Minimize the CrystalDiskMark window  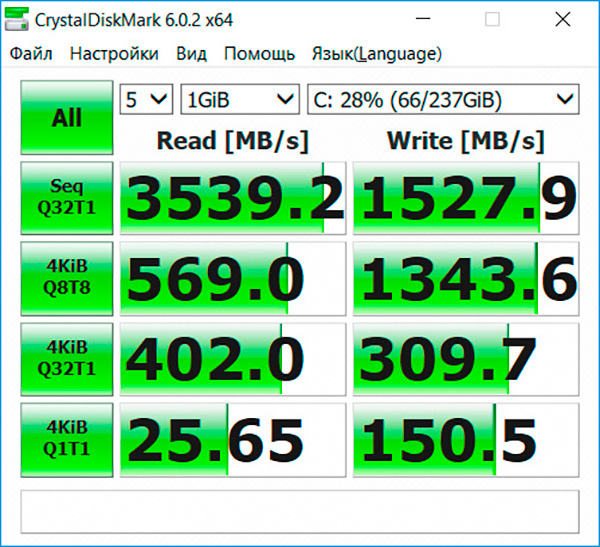(435, 19)
